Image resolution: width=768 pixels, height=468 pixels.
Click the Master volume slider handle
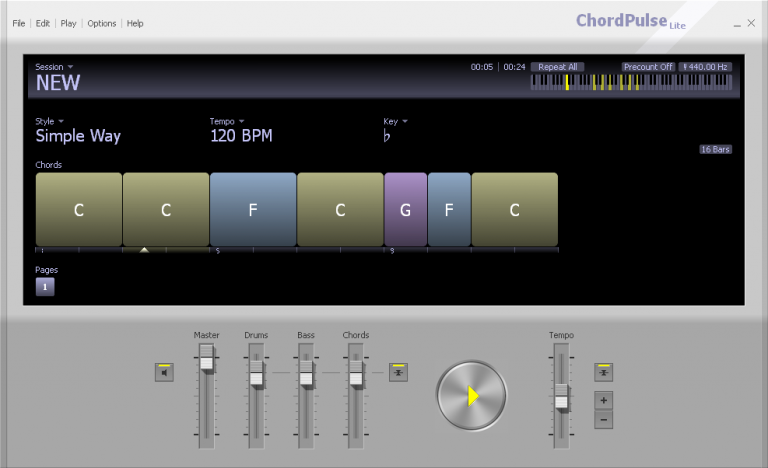point(206,360)
